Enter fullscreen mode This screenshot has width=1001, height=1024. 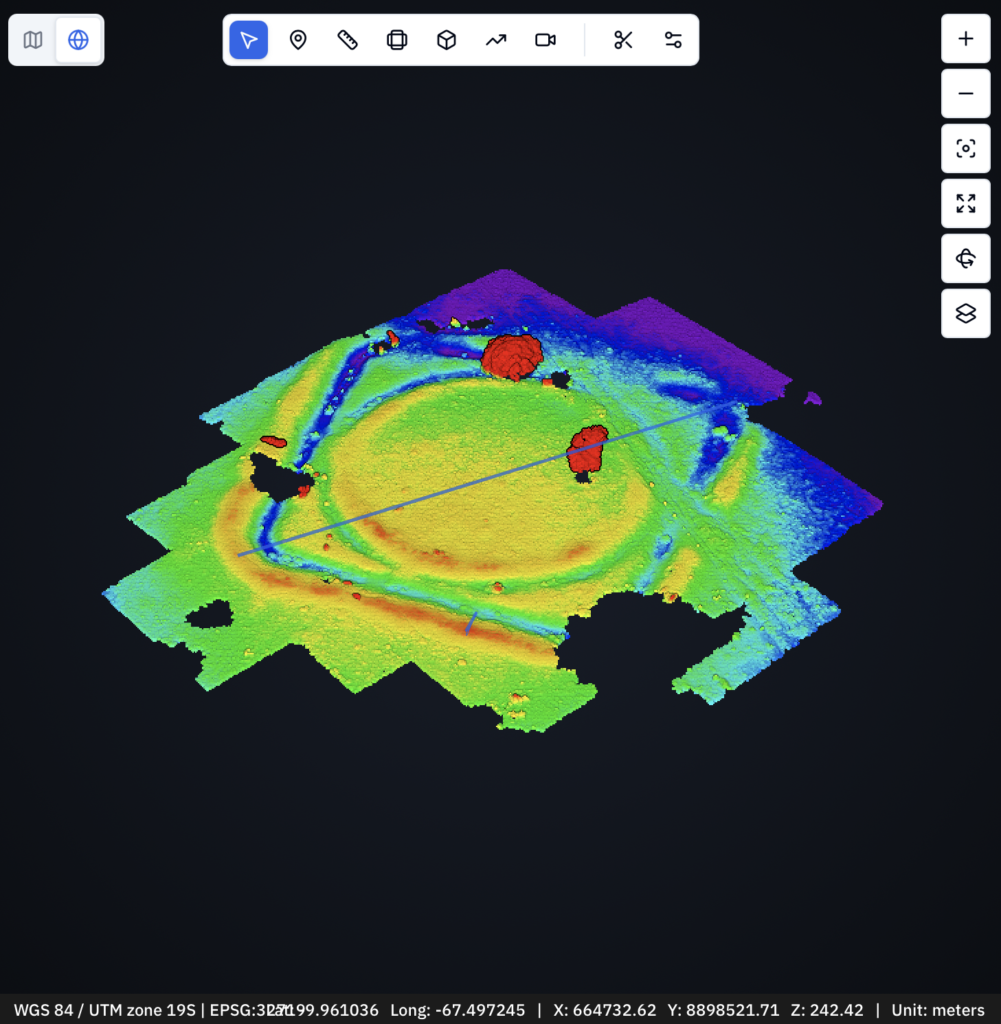(965, 204)
